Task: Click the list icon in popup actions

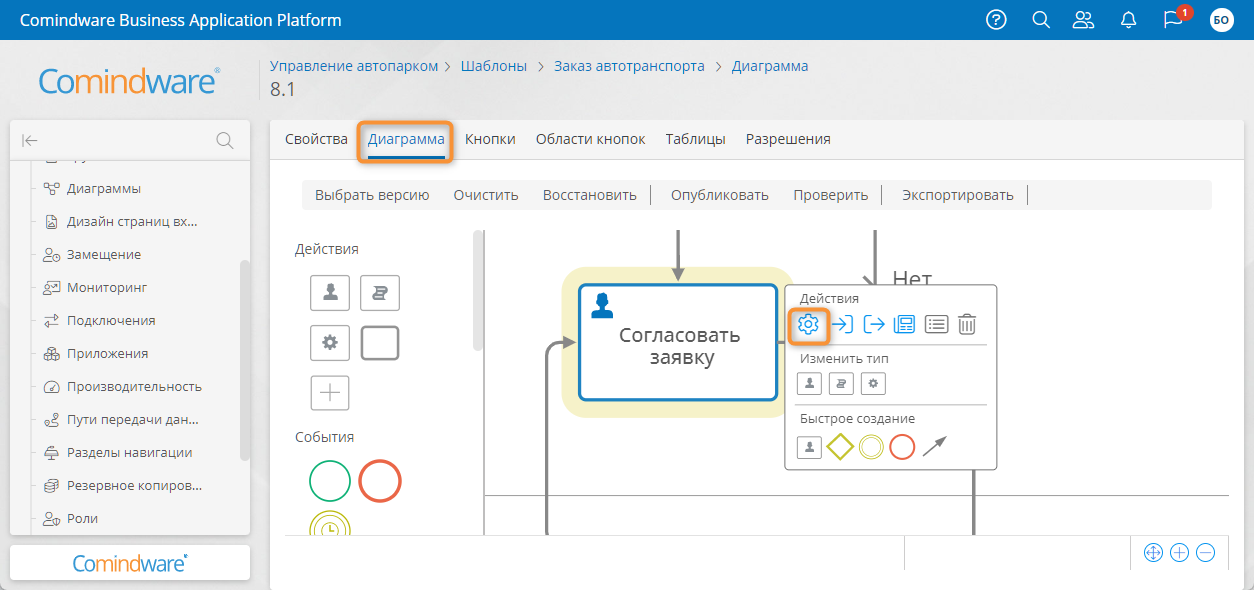Action: 936,323
